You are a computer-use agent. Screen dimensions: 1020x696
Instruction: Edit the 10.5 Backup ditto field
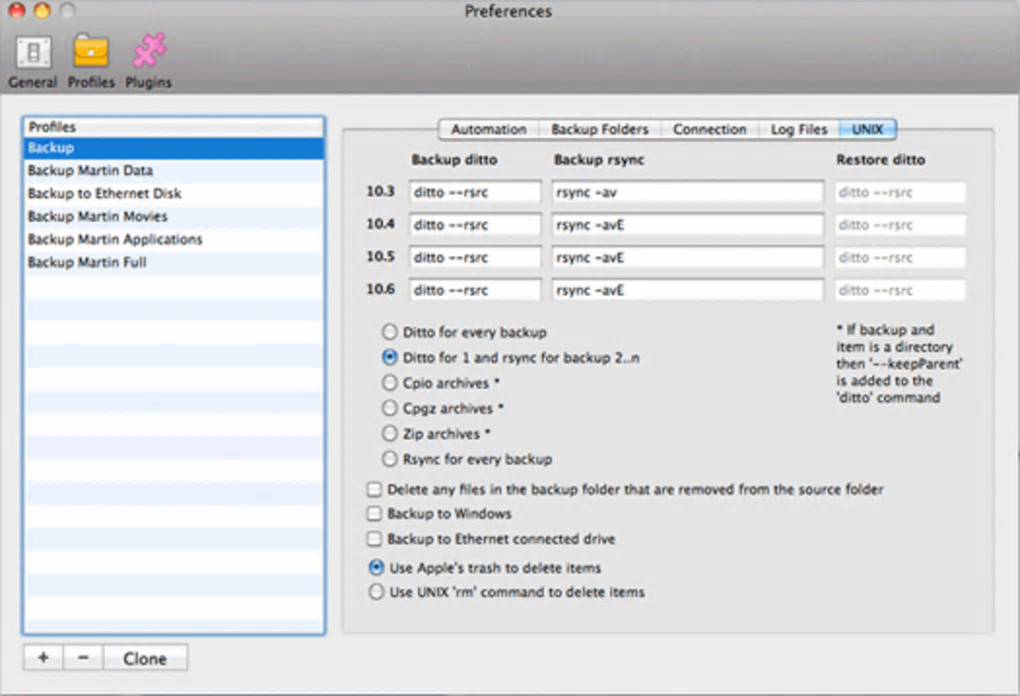(475, 258)
